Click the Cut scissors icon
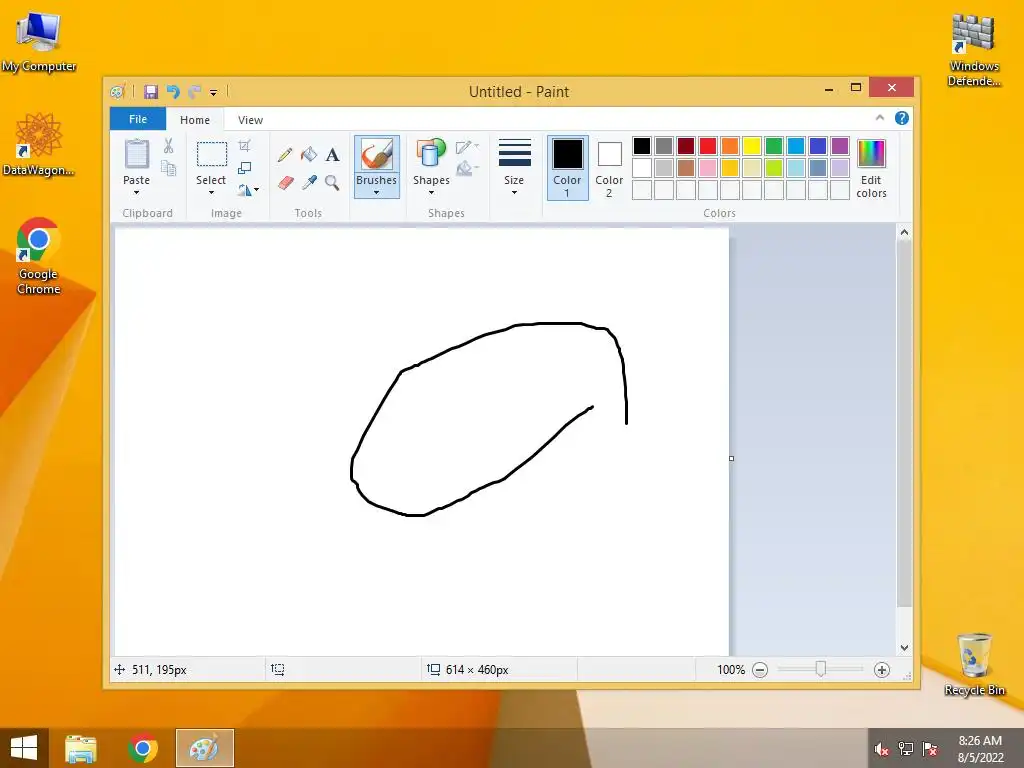Screen dimensions: 1024x768 (x=168, y=146)
